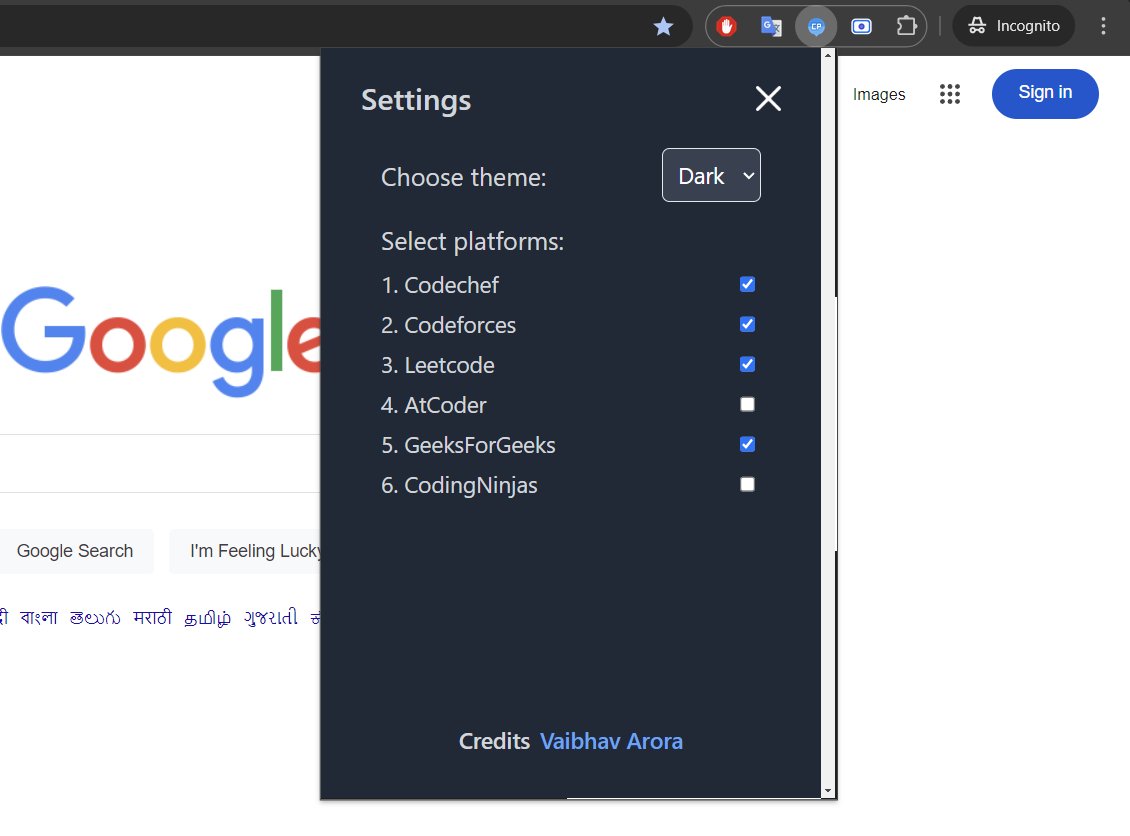Click the Settings heading text
Screen dimensions: 1130x836
tap(416, 100)
